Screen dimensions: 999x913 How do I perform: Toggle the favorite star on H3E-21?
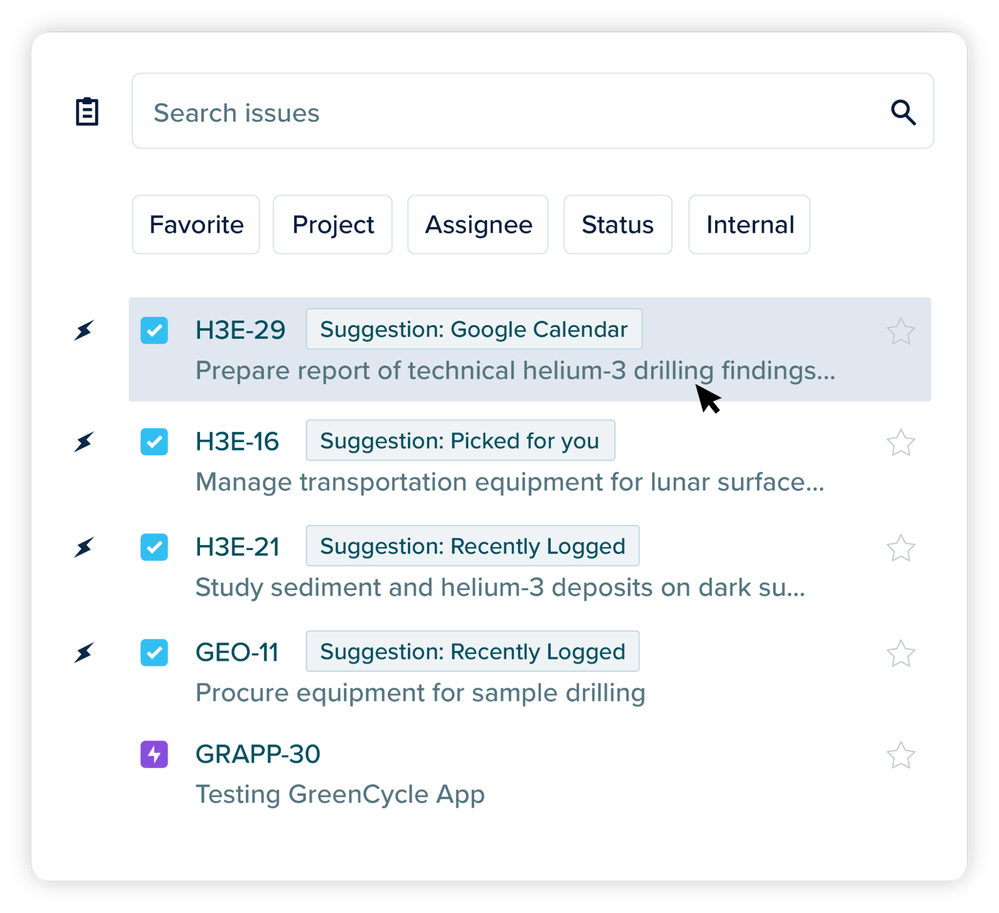(900, 548)
